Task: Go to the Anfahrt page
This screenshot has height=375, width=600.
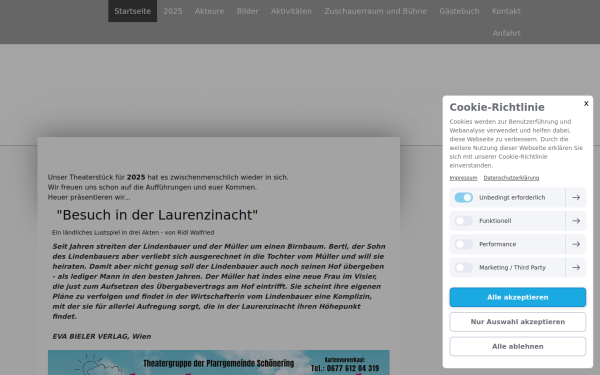Action: tap(507, 33)
